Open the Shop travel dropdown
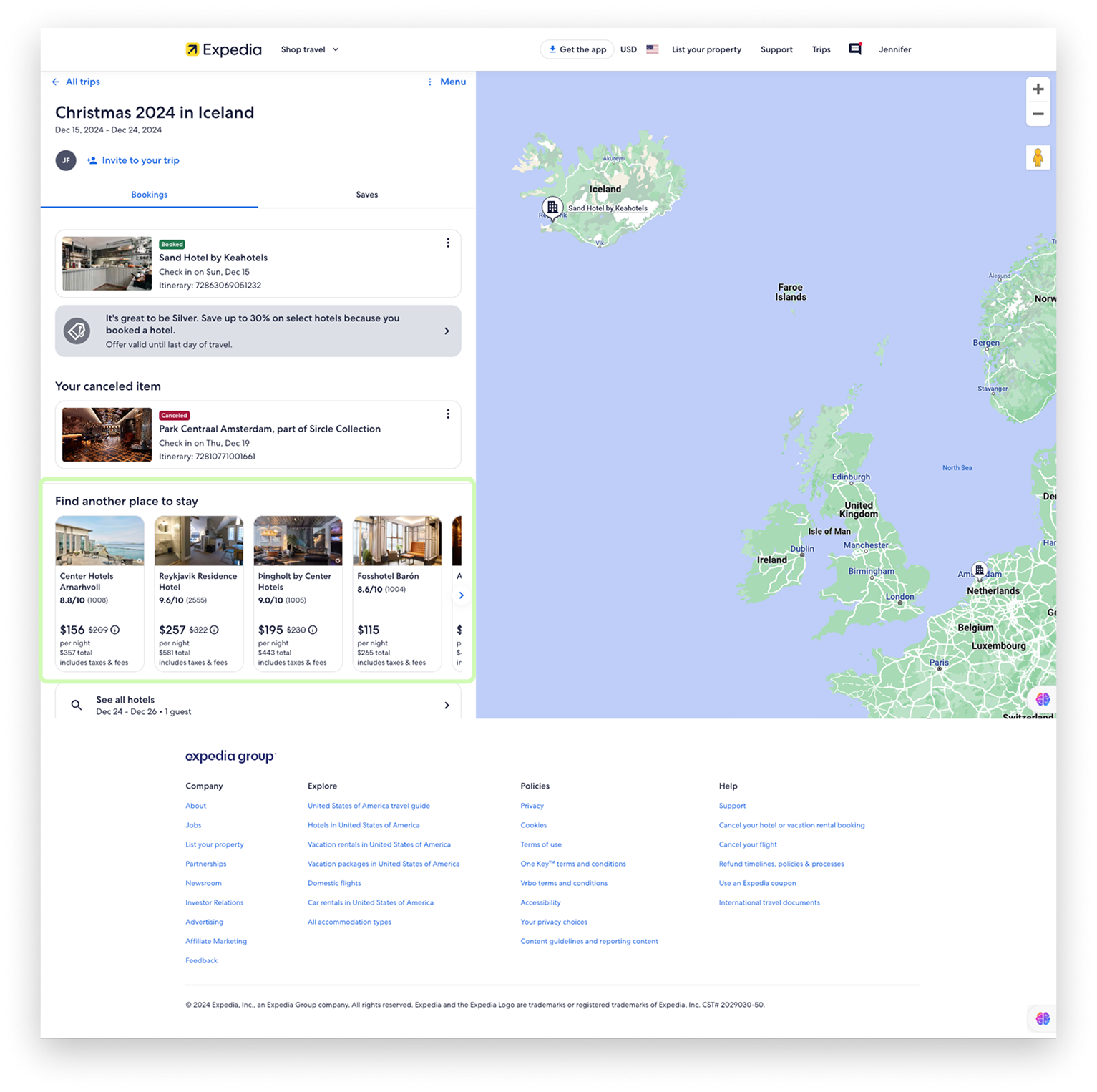Screen dimensions: 1097x1092 click(310, 49)
